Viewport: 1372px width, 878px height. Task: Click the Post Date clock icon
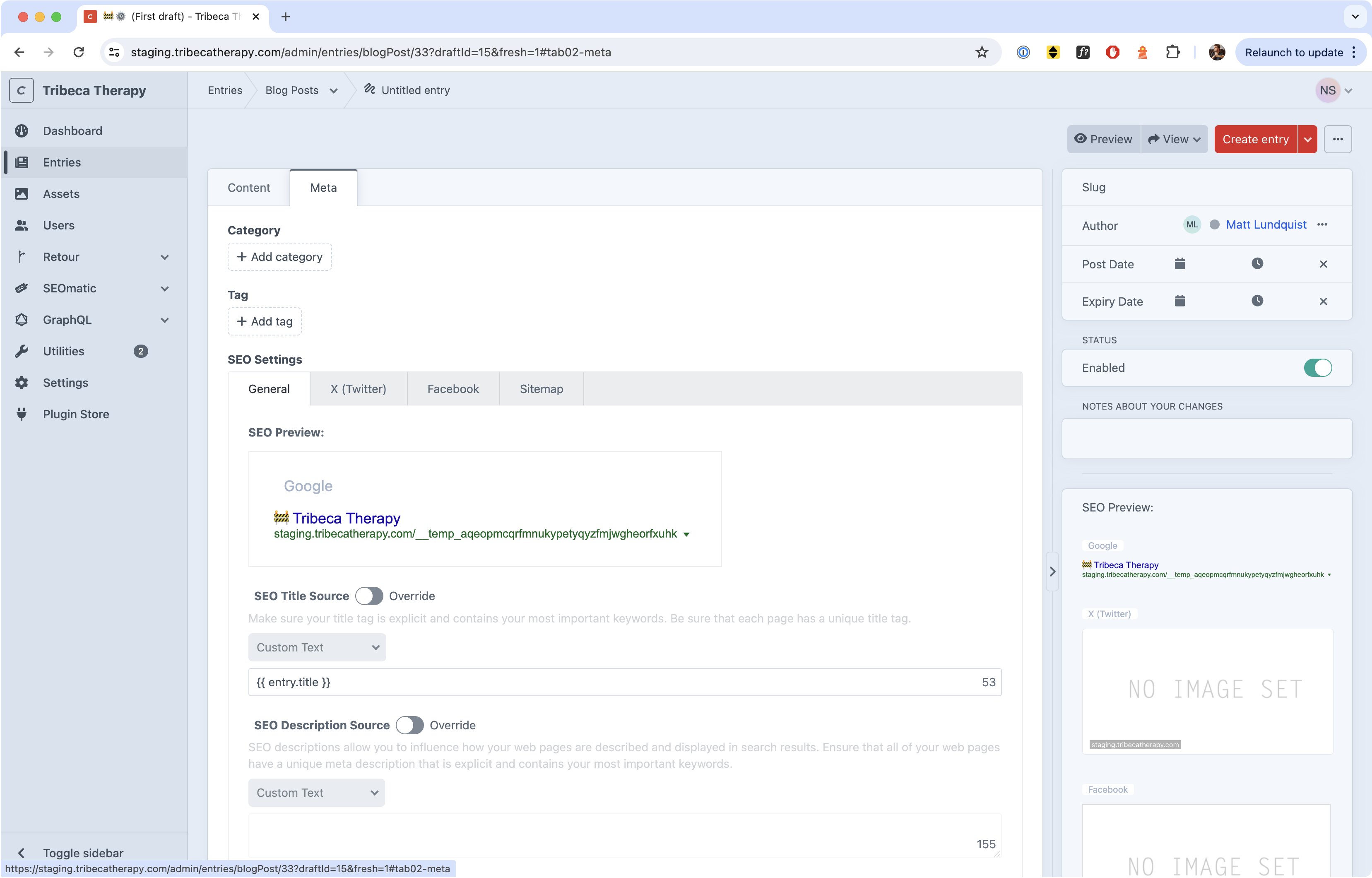pos(1257,263)
